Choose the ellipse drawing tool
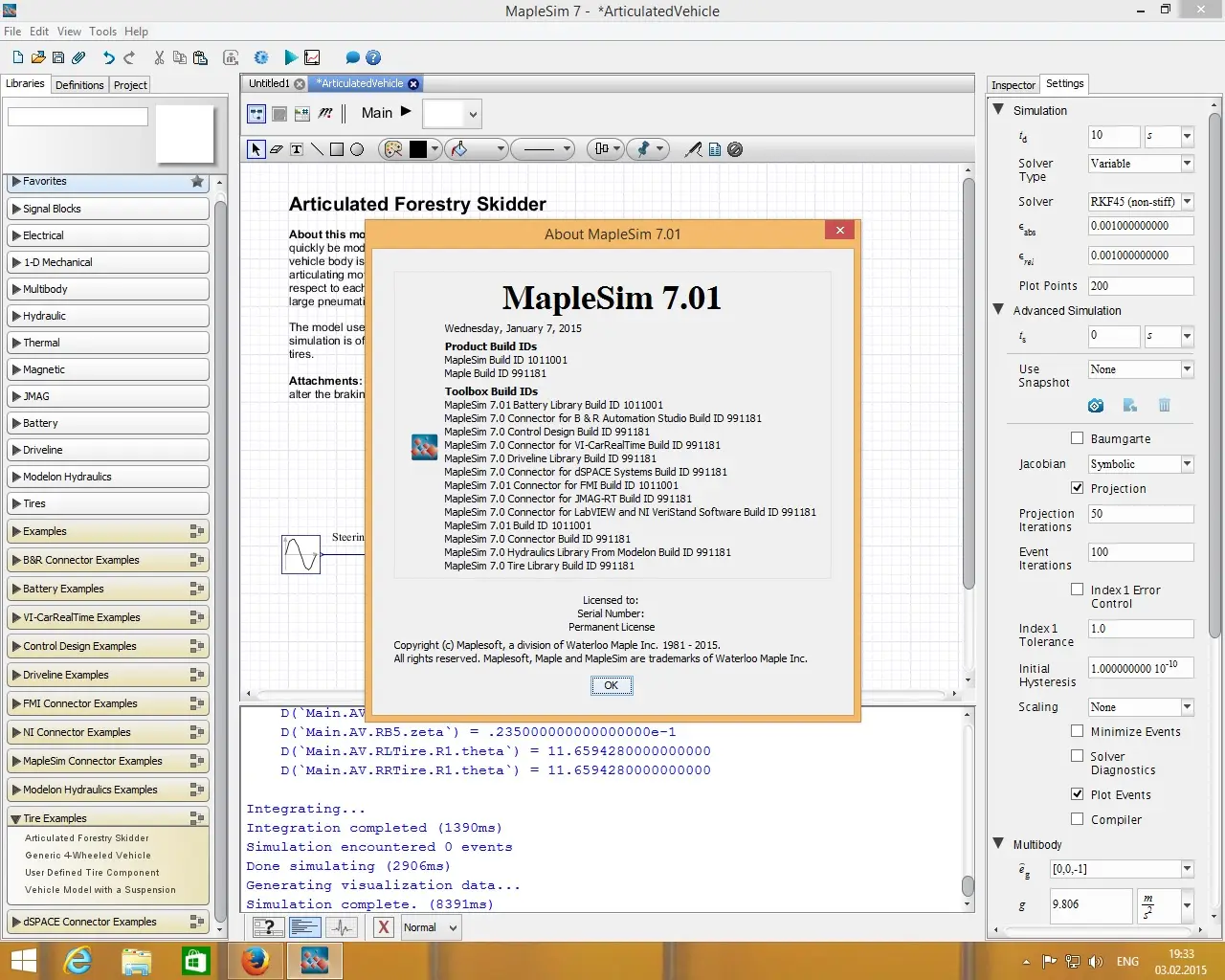Viewport: 1225px width, 980px height. [x=357, y=149]
